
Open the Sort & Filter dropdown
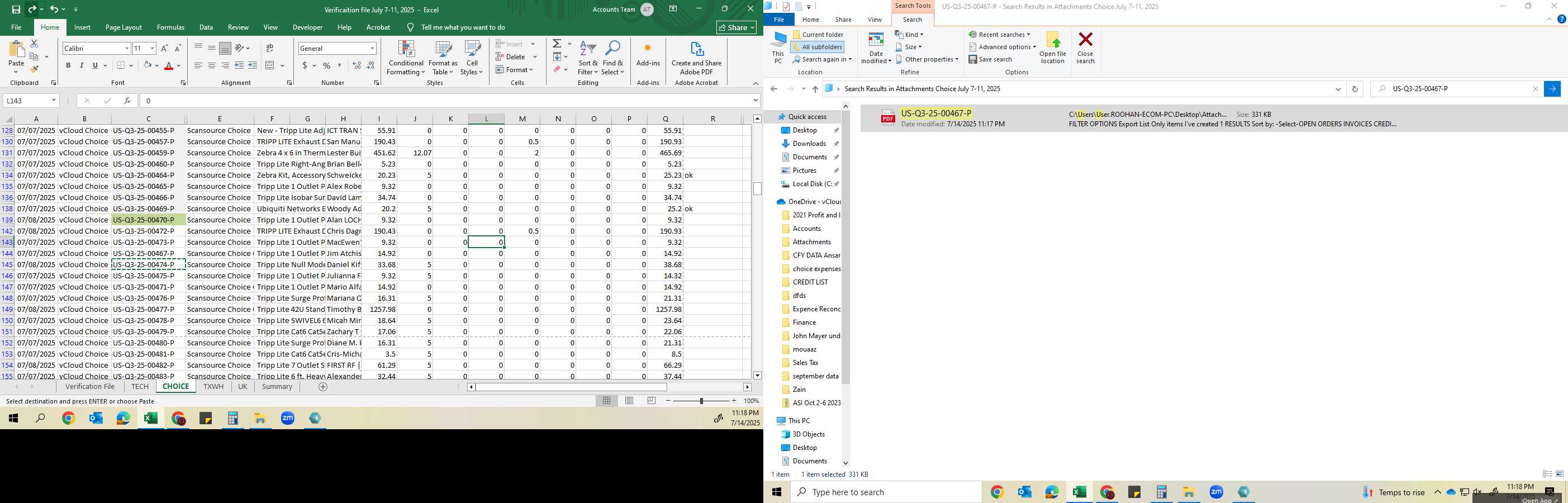(588, 59)
